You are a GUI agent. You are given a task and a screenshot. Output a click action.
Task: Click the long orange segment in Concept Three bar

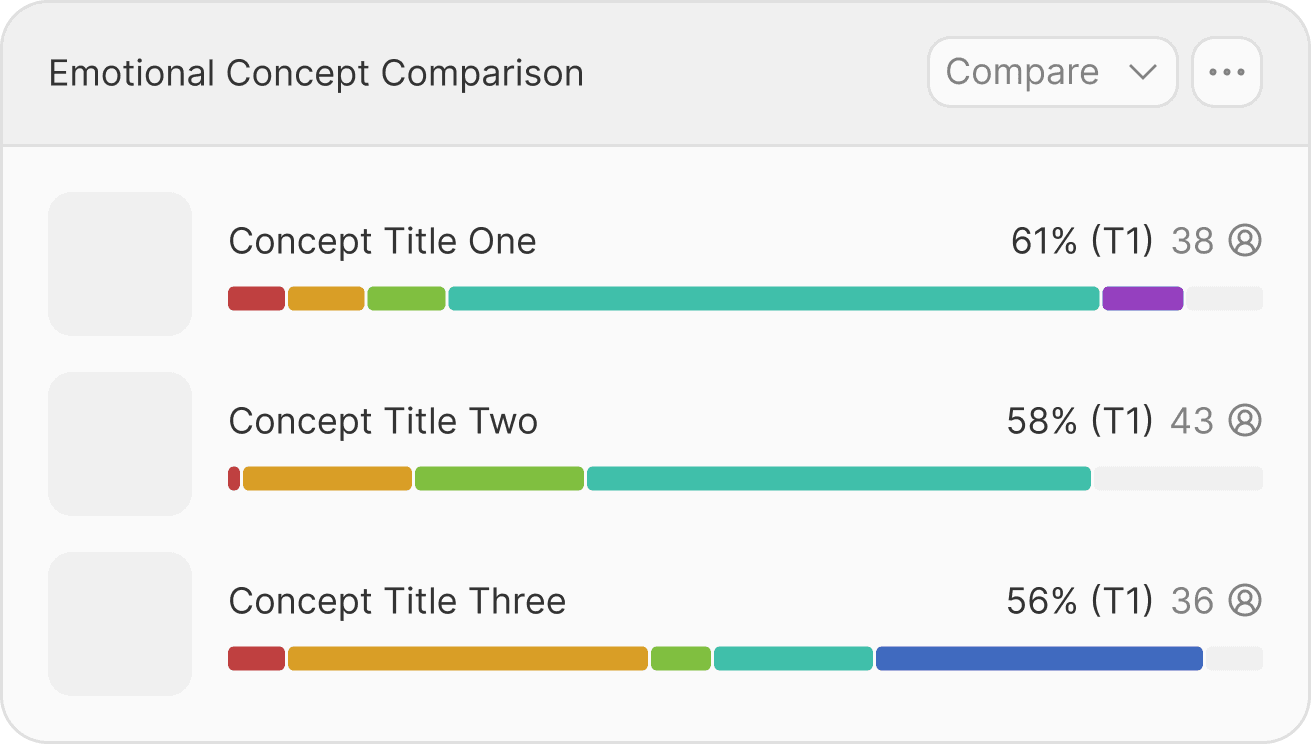point(467,658)
